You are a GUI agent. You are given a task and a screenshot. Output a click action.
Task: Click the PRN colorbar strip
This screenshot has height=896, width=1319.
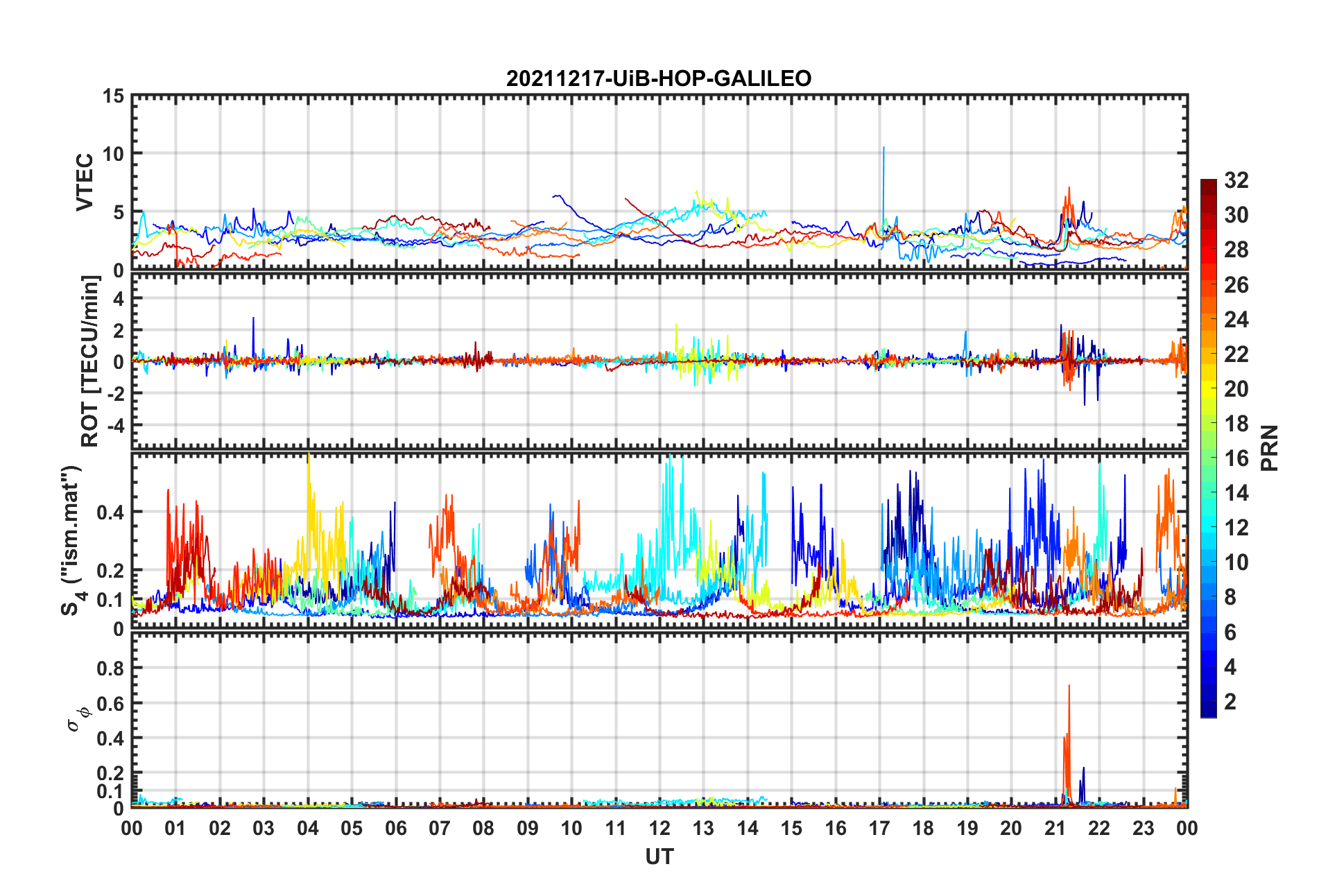coord(1208,448)
